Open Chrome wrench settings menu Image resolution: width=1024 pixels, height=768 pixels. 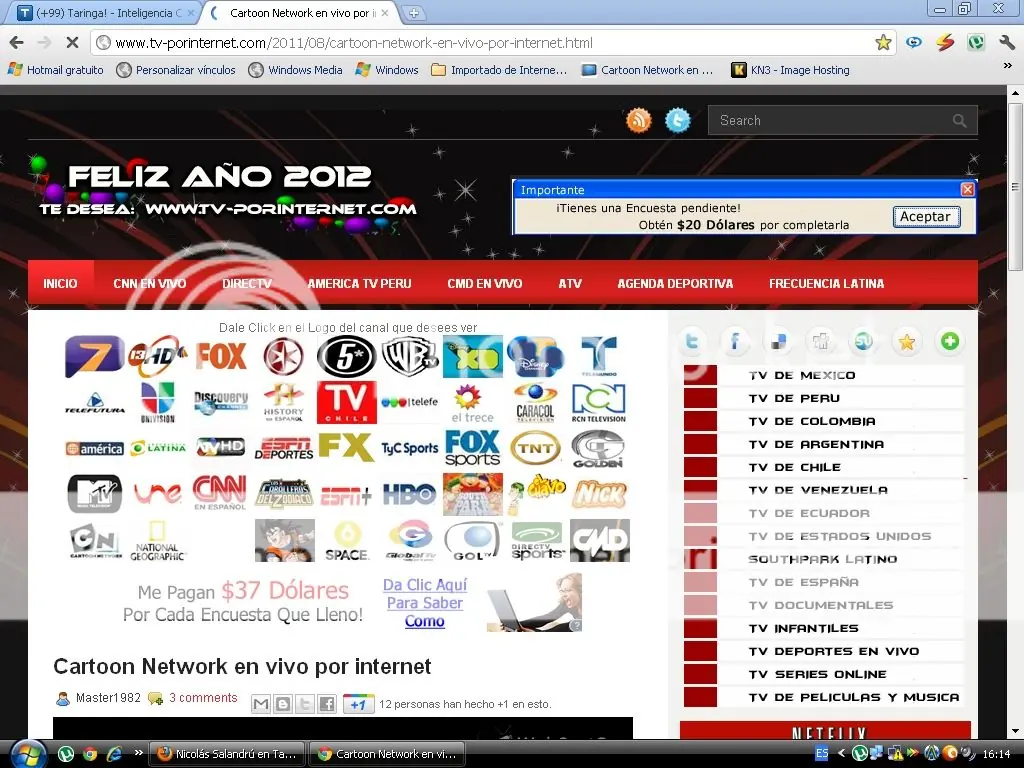[x=1006, y=43]
